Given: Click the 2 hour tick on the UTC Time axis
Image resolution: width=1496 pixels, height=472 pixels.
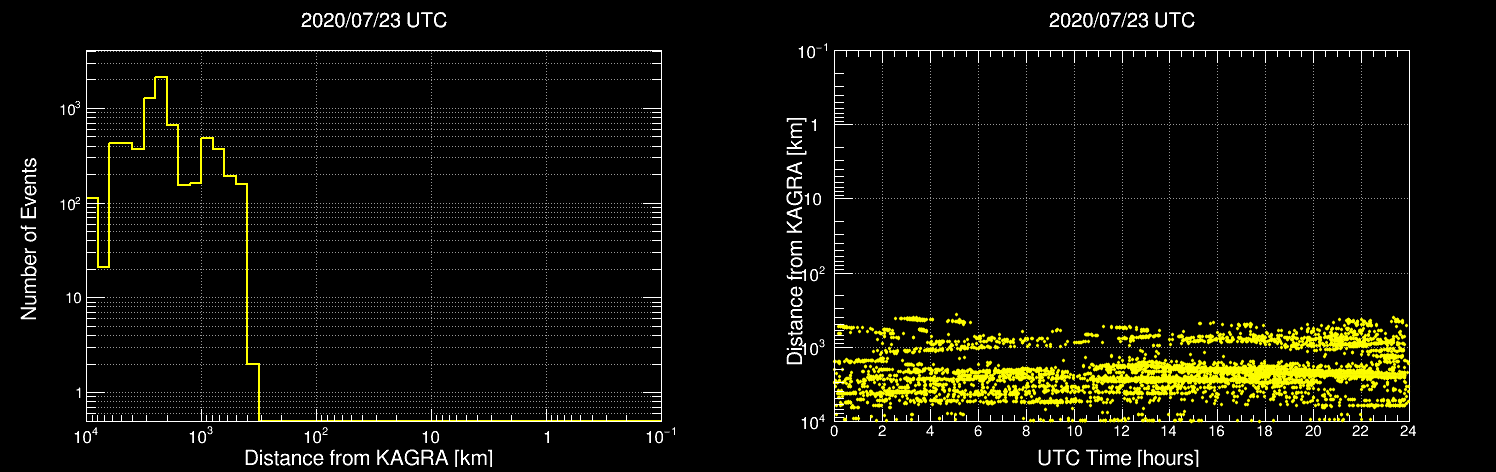Looking at the screenshot, I should (882, 431).
